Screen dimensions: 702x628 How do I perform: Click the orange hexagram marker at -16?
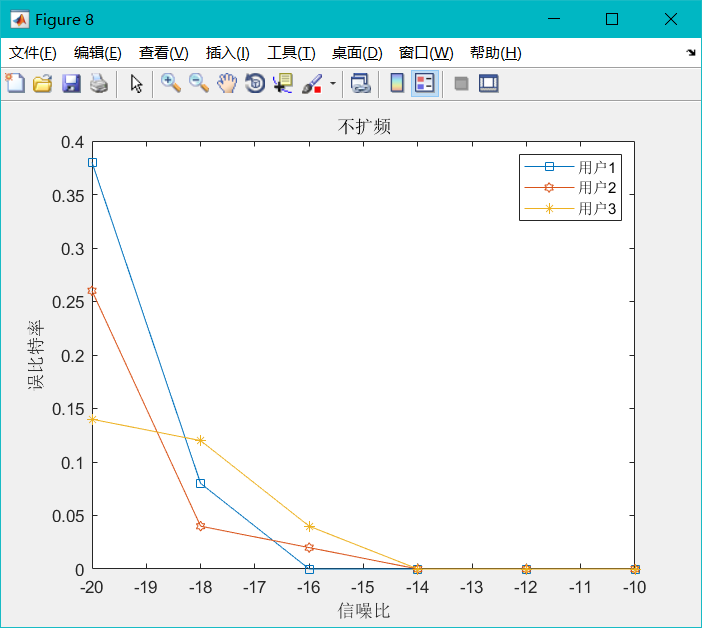[309, 548]
